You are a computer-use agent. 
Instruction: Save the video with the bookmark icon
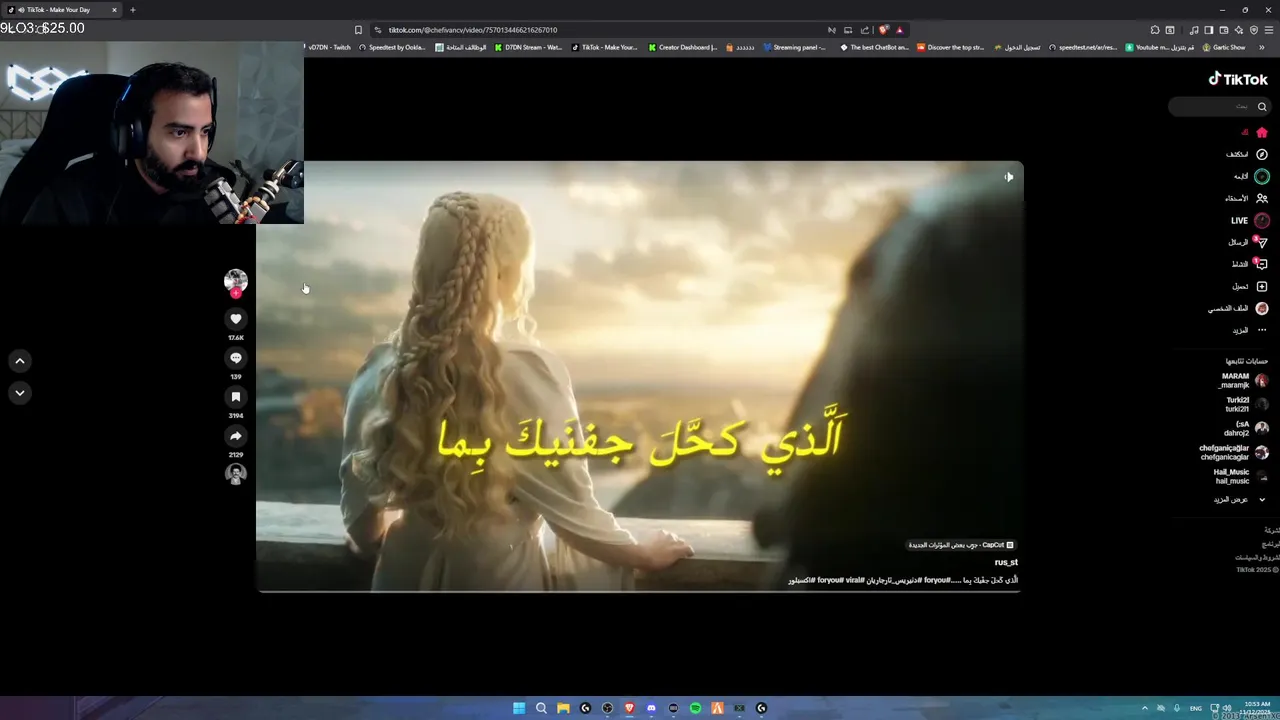pos(236,397)
